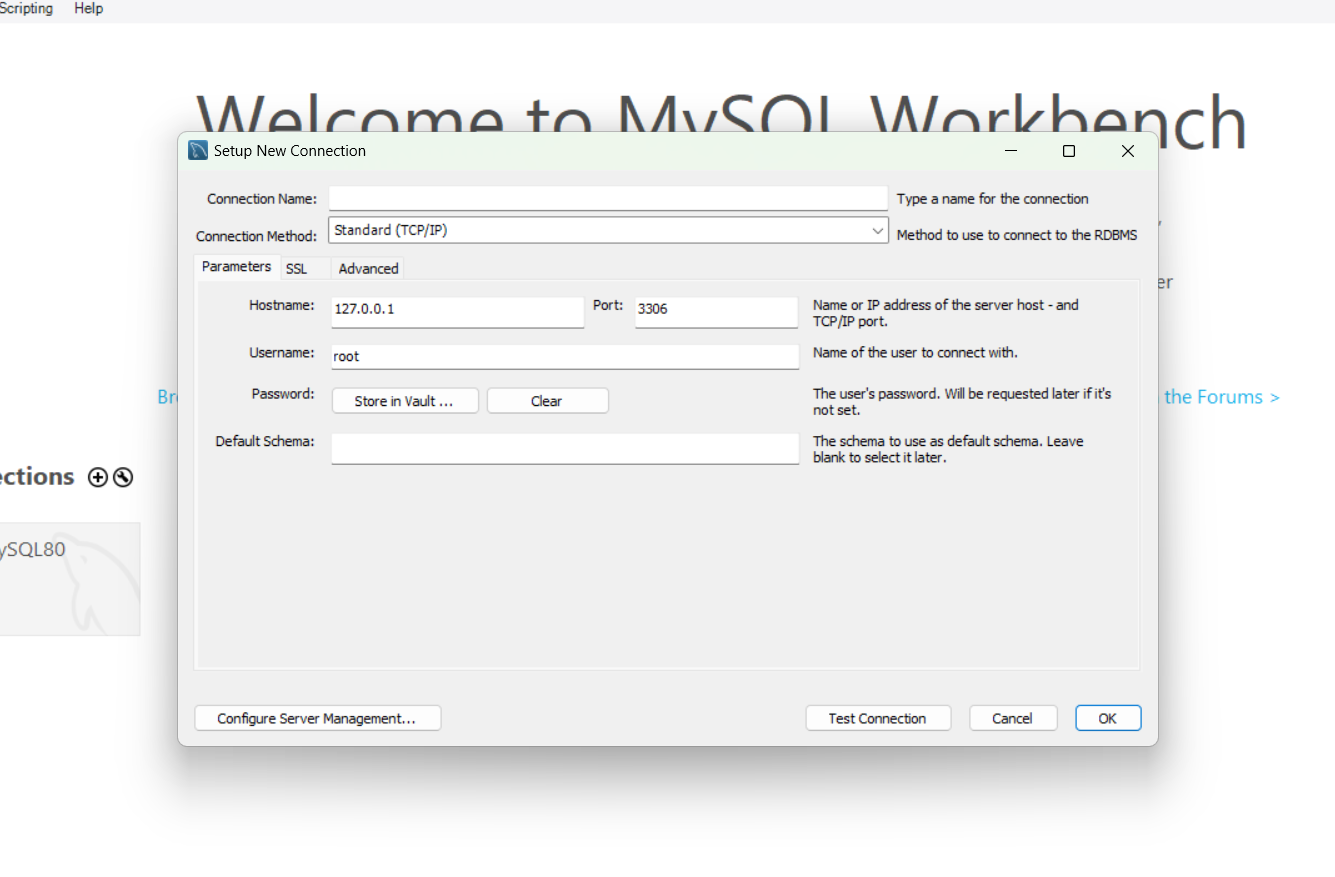Image resolution: width=1335 pixels, height=877 pixels.
Task: Open the Help menu
Action: (89, 8)
